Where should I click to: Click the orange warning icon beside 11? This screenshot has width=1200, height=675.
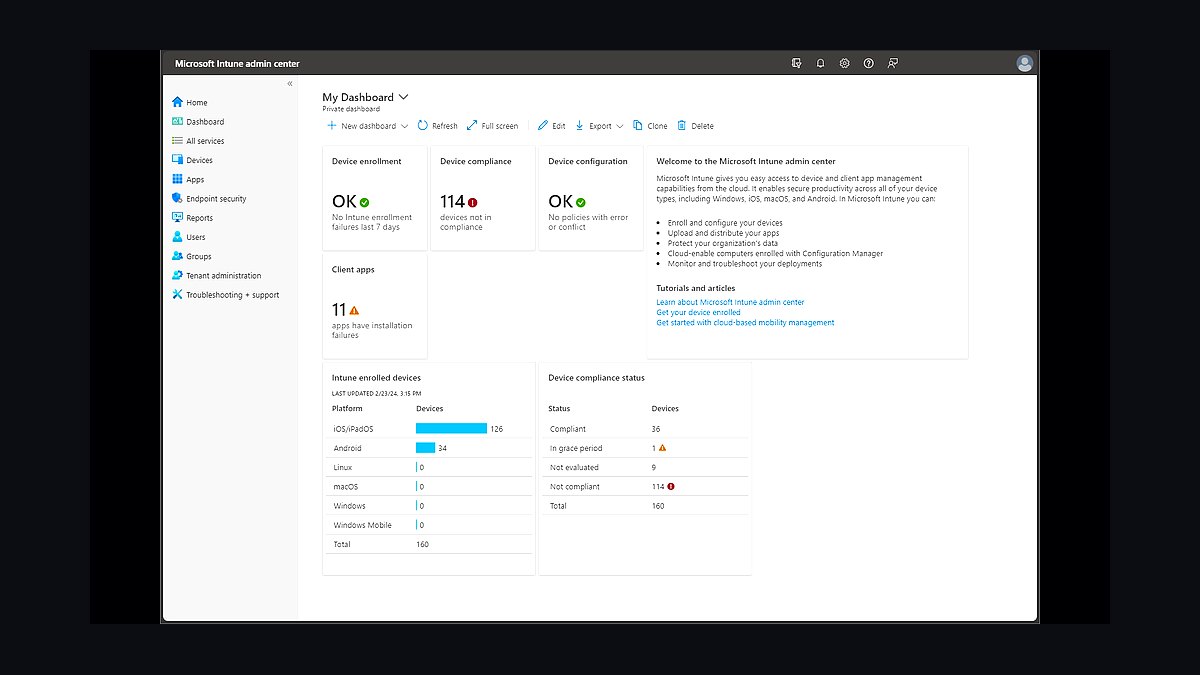354,310
